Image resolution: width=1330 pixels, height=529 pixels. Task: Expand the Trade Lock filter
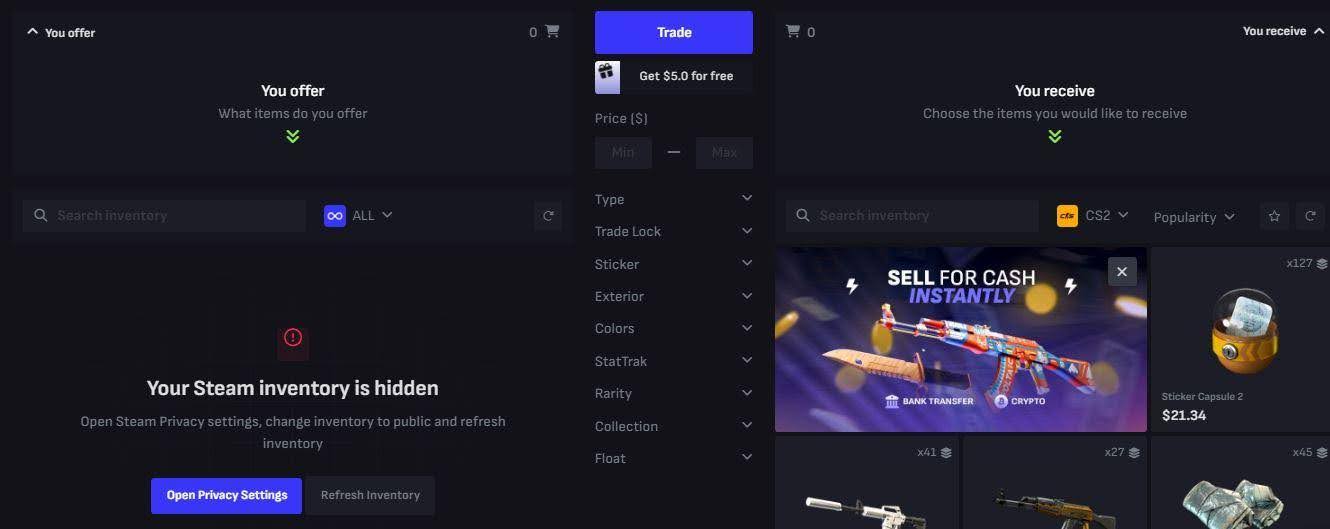pos(674,231)
